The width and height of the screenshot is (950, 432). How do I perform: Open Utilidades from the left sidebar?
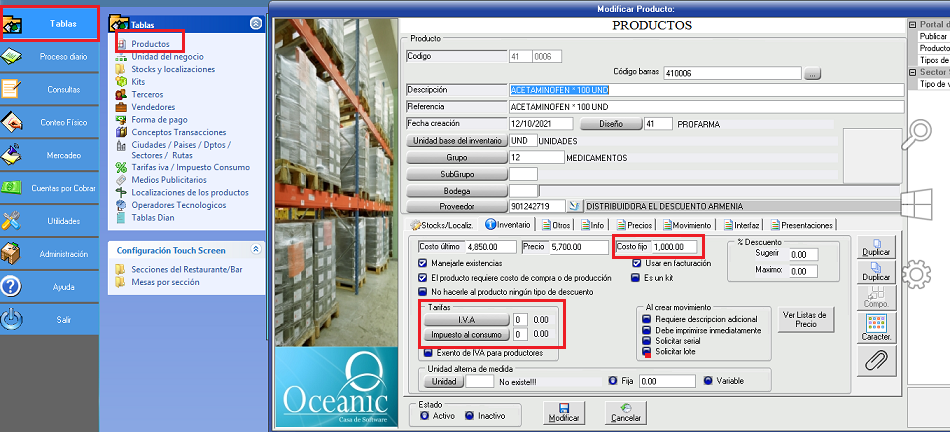tap(50, 220)
